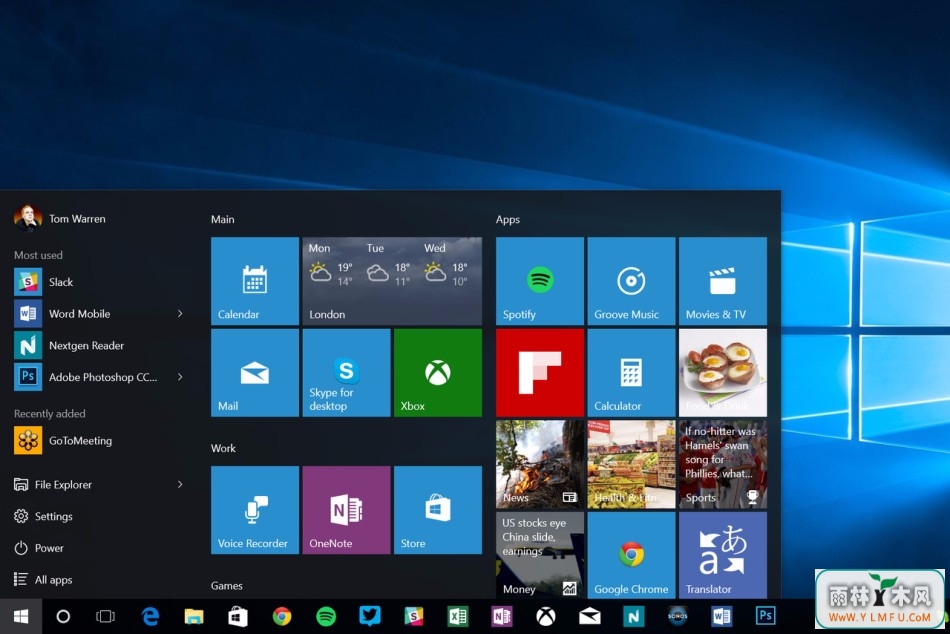Open the Sonos taskbar icon

tap(677, 616)
